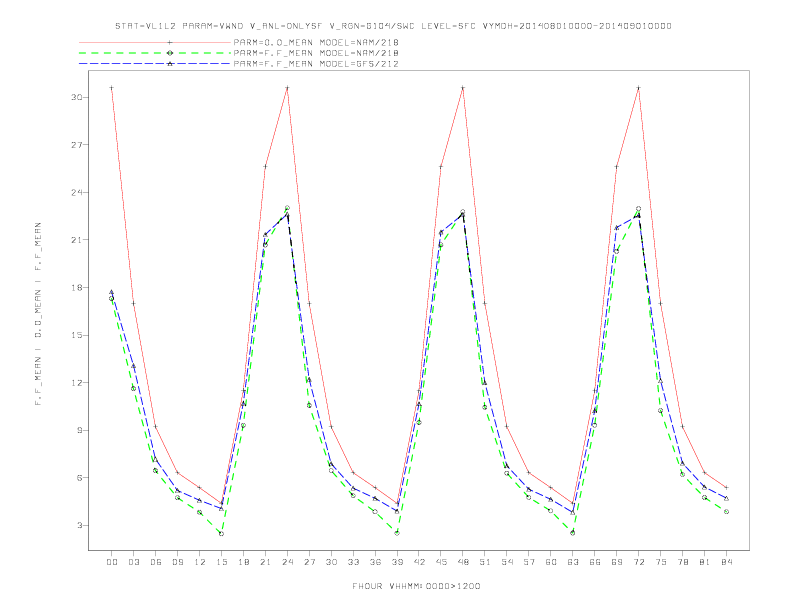Click the green circle minimum at hour 15
The image size is (792, 612).
221,534
